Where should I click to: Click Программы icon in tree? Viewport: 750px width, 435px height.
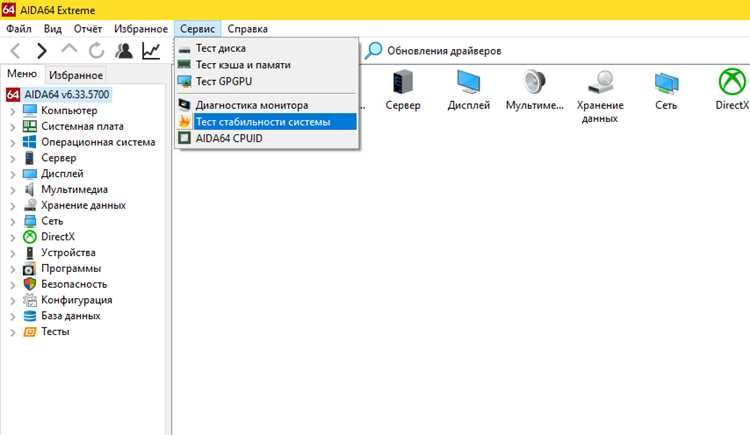(30, 268)
